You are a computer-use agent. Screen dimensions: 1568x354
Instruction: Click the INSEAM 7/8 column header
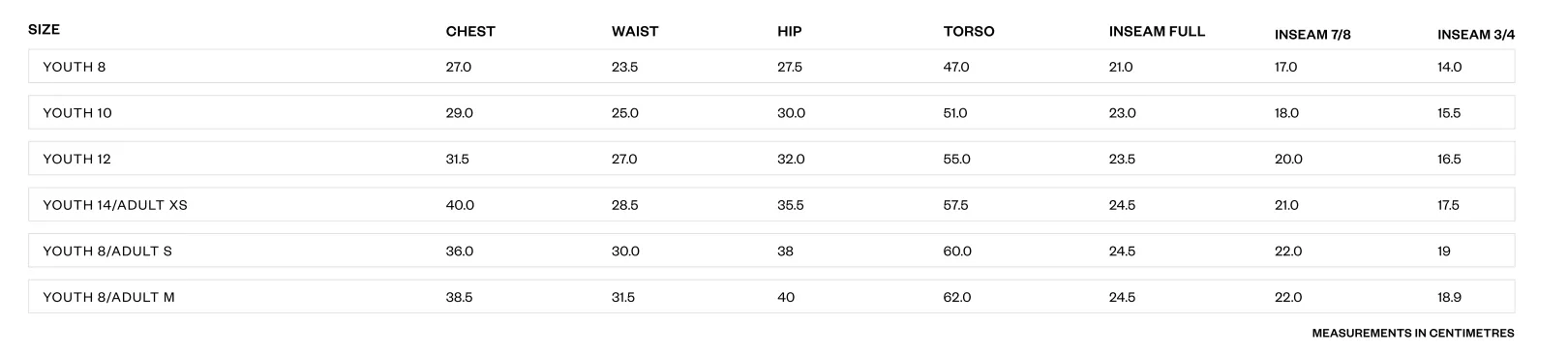point(1312,35)
